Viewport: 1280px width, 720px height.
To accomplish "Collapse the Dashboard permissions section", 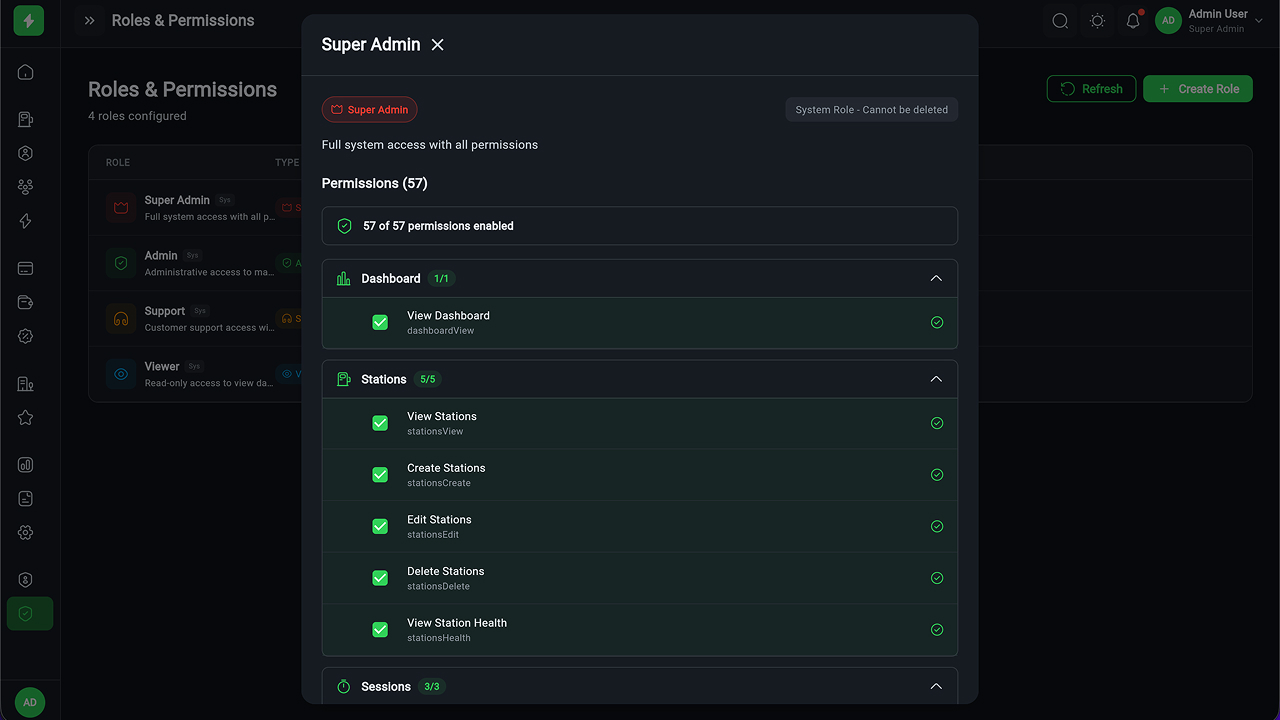I will click(936, 279).
